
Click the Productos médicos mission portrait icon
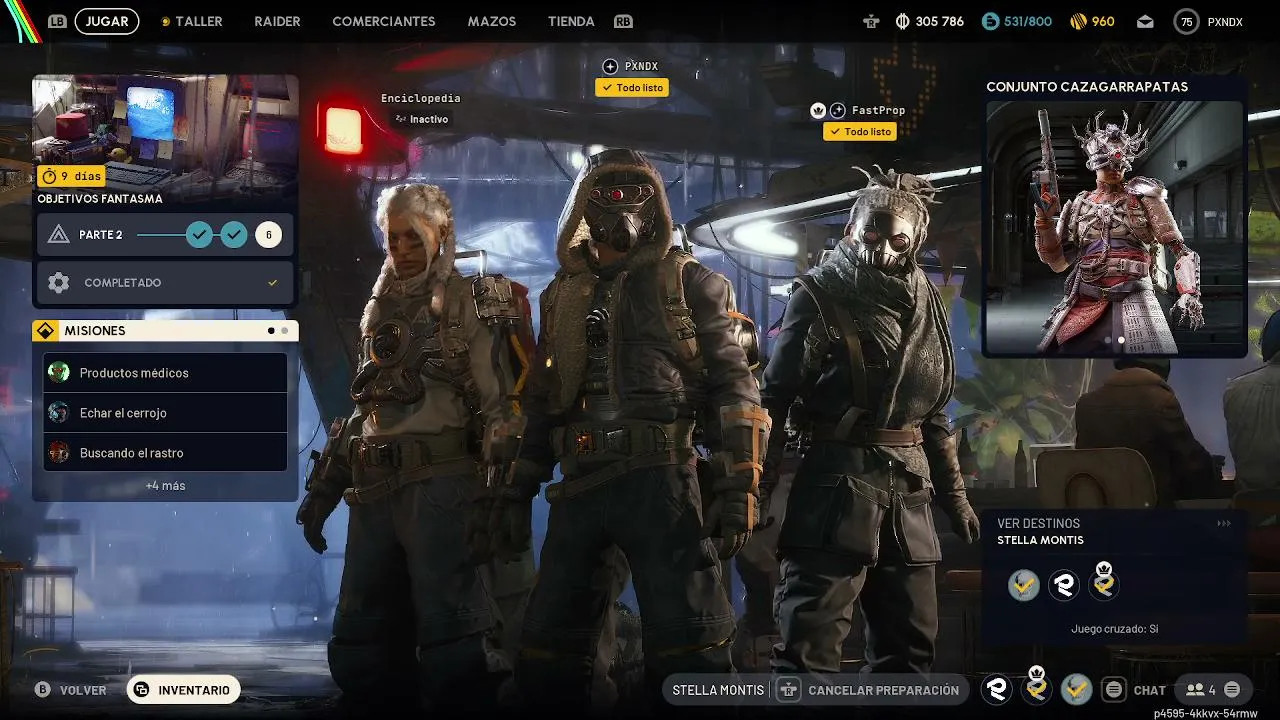pyautogui.click(x=59, y=373)
